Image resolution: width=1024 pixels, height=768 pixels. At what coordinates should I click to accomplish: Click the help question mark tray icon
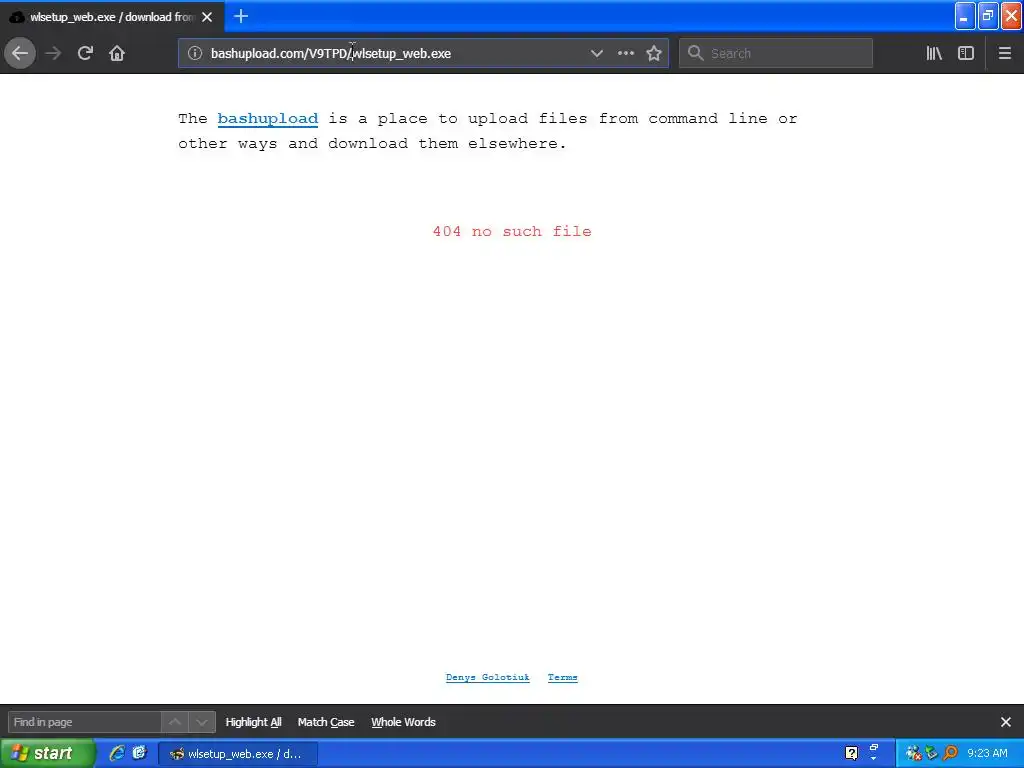(852, 753)
